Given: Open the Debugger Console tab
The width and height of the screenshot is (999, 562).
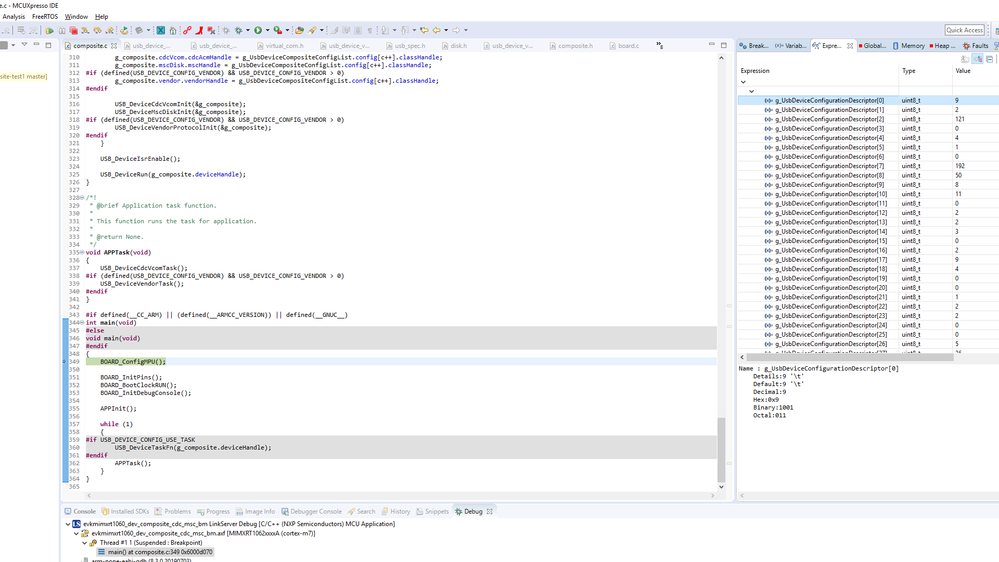Looking at the screenshot, I should pos(312,511).
